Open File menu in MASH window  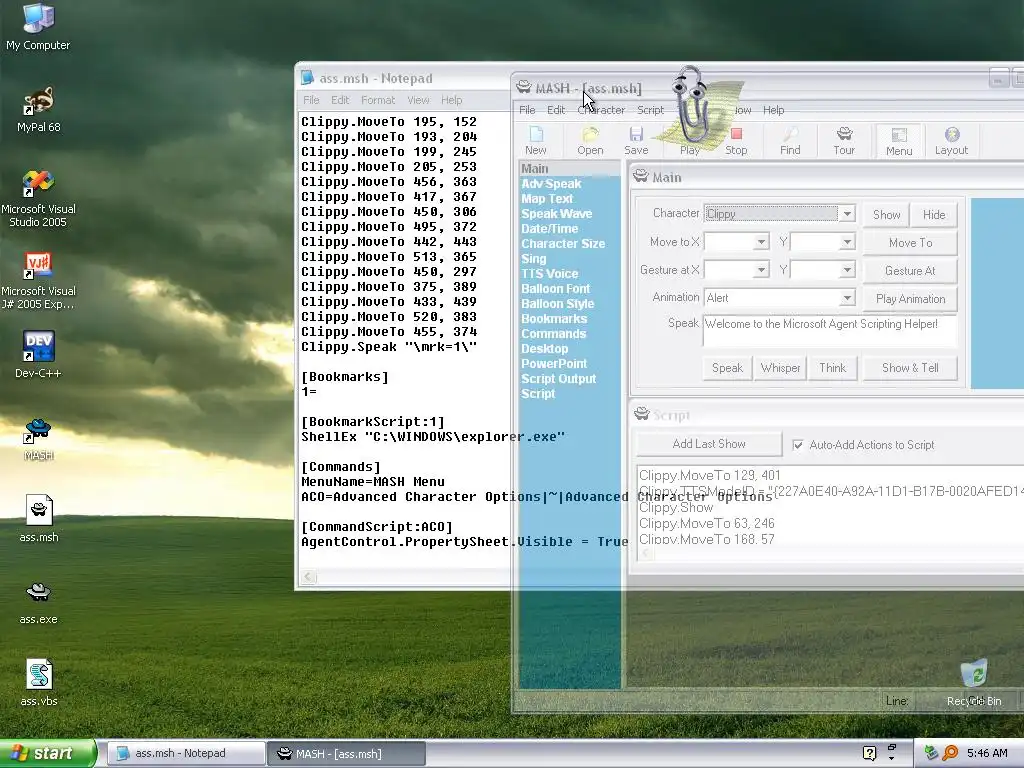[x=527, y=110]
